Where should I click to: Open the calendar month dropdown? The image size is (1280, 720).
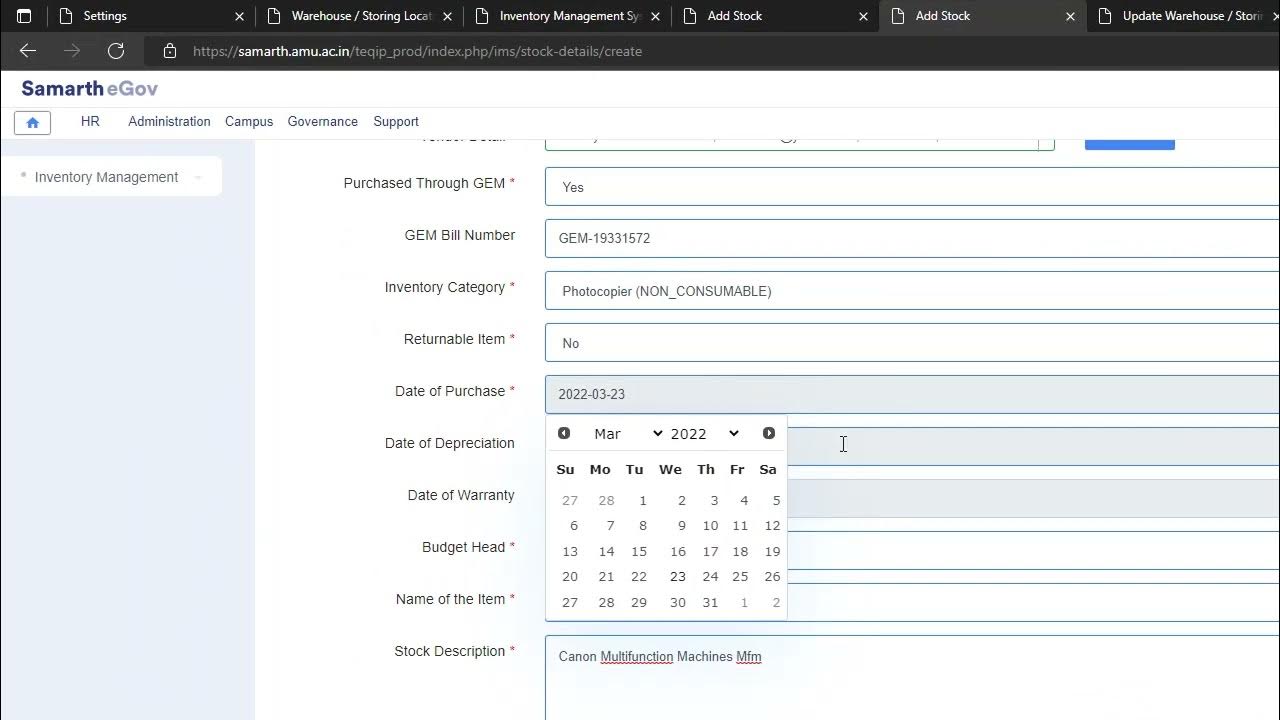pos(628,433)
